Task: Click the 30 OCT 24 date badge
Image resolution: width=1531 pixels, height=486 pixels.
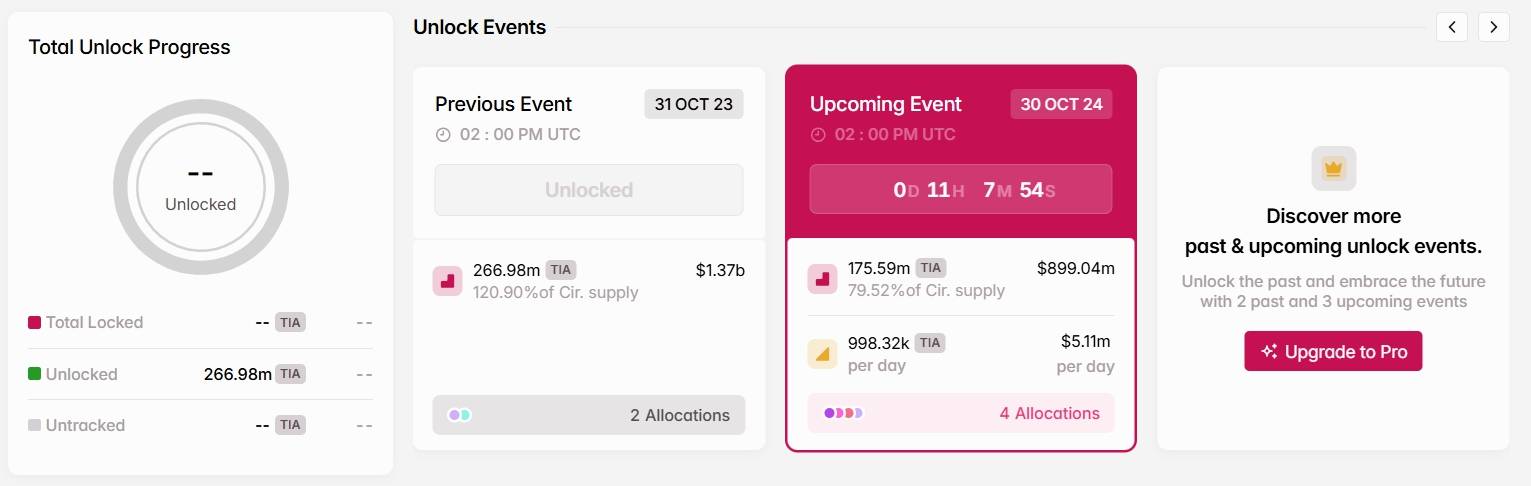Action: tap(1061, 104)
